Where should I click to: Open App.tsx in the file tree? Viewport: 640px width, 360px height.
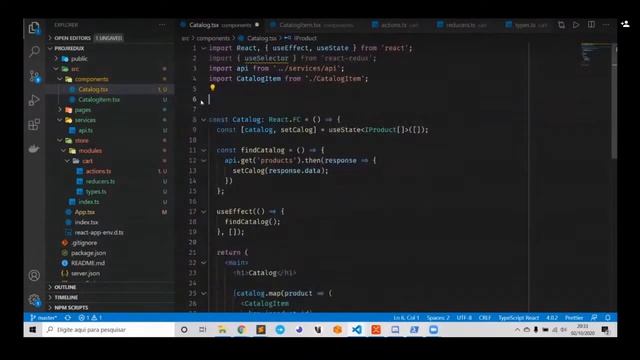(x=84, y=212)
